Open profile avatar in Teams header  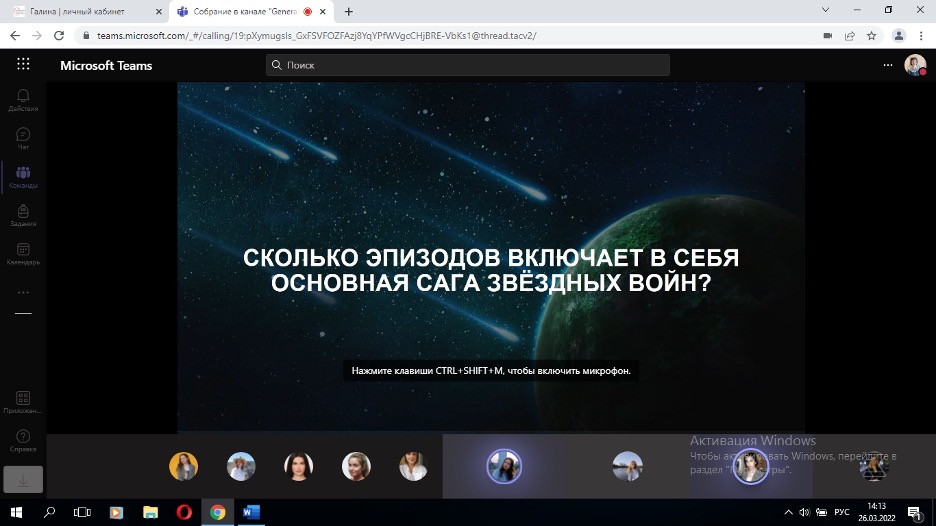tap(914, 65)
